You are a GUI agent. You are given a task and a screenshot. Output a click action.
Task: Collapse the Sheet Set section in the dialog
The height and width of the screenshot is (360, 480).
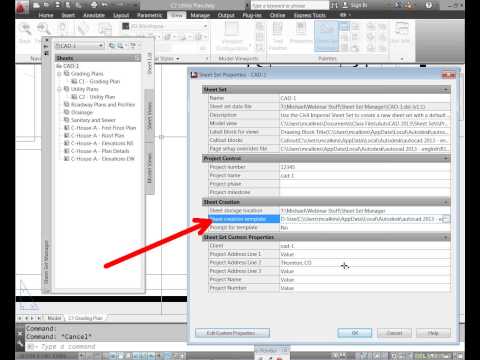point(446,90)
